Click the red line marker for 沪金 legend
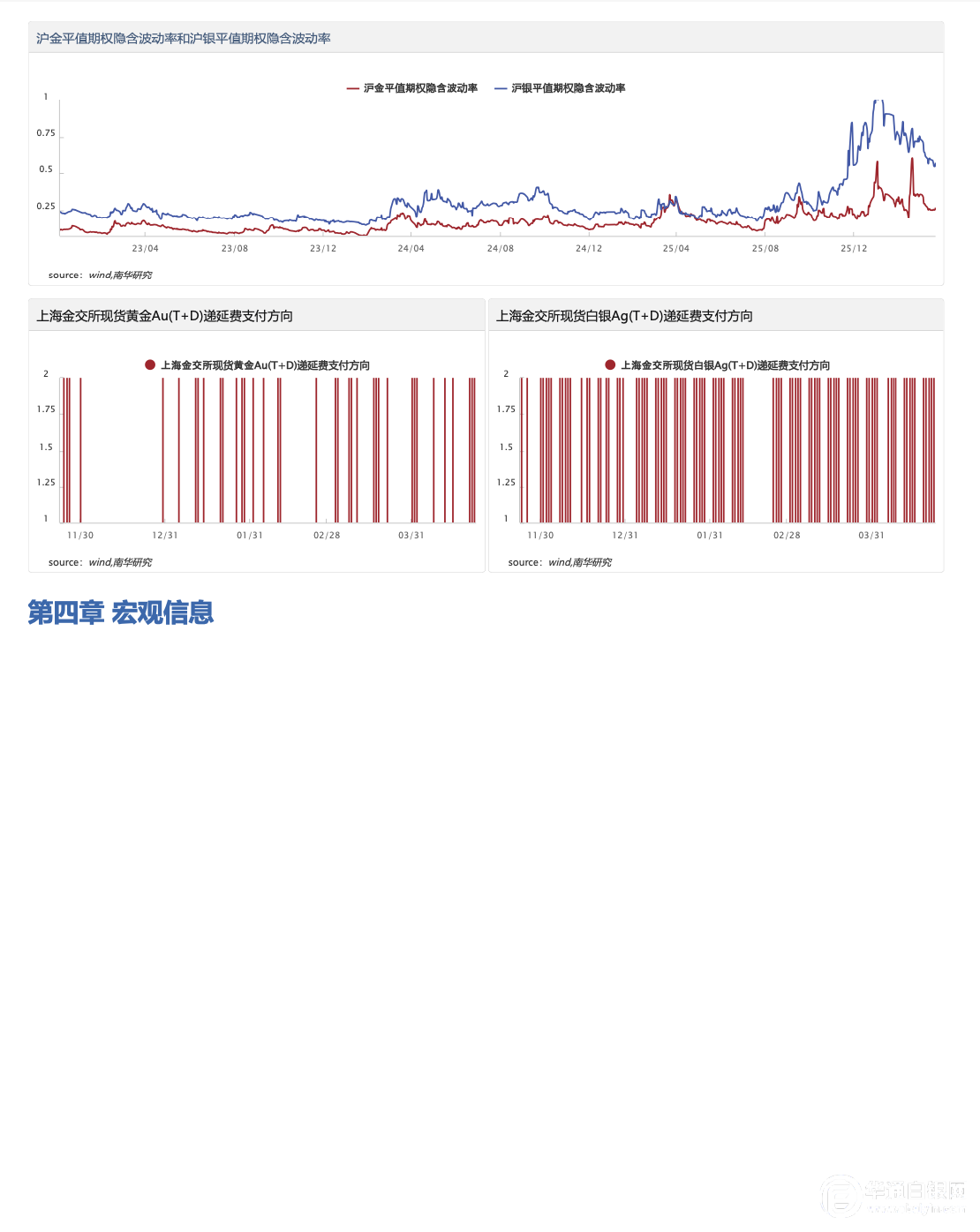 [353, 88]
